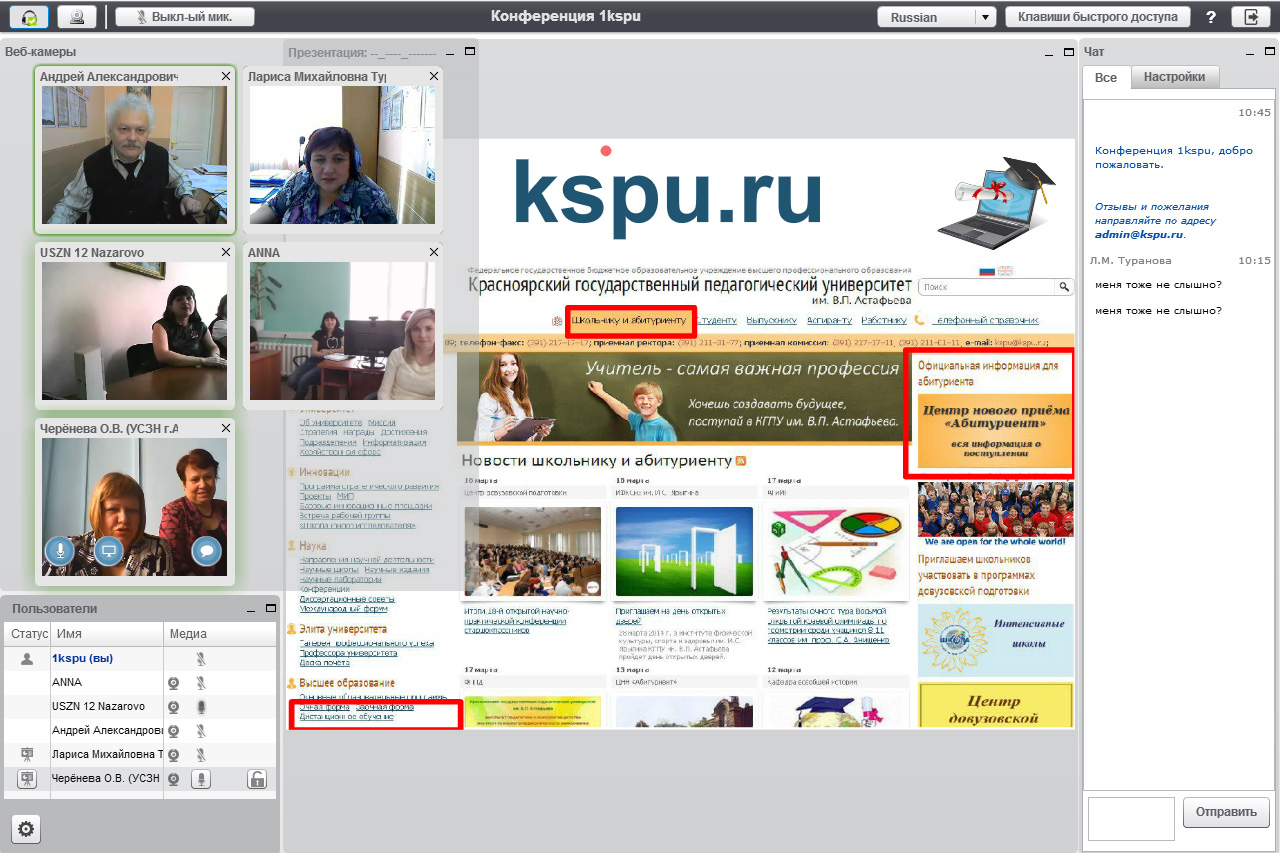Click Клавиши быстрого доступа button
The width and height of the screenshot is (1280, 853).
point(1098,17)
